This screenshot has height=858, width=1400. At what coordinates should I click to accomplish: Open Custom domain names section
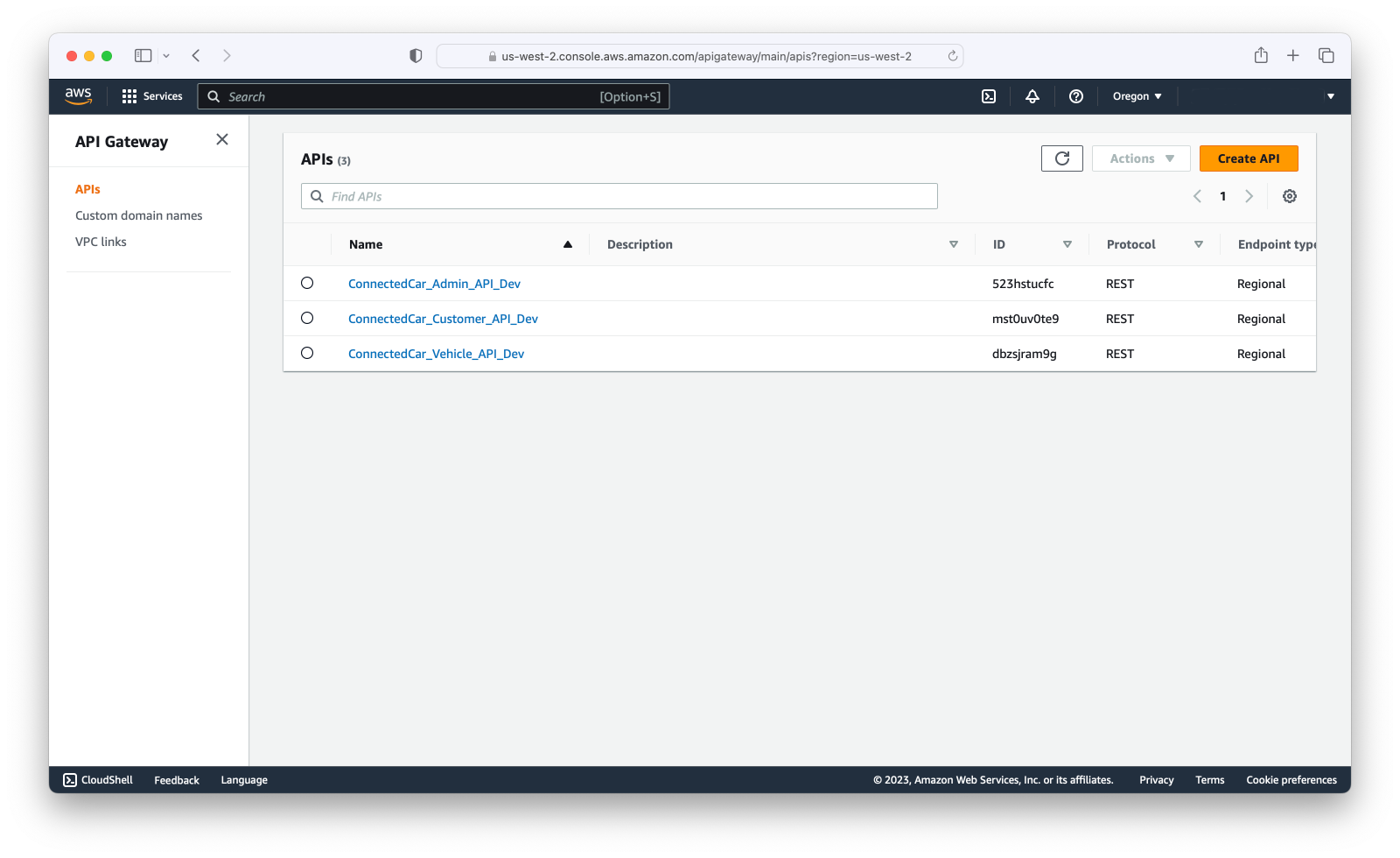coord(138,215)
